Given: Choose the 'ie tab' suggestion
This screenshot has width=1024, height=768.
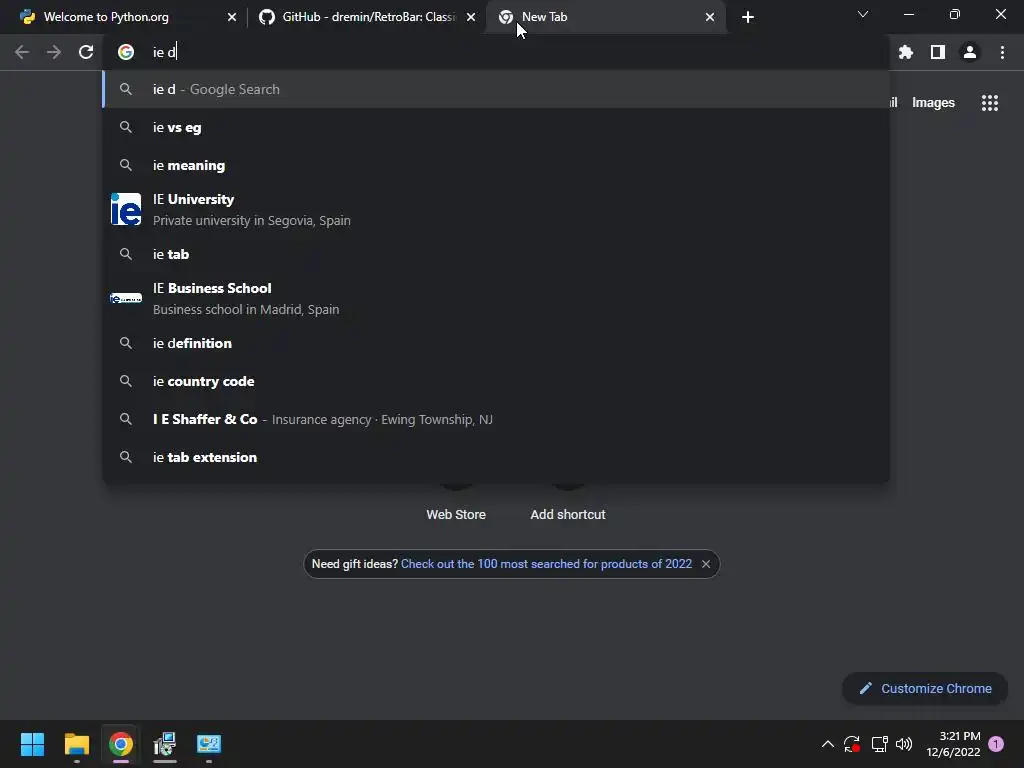Looking at the screenshot, I should (x=496, y=254).
